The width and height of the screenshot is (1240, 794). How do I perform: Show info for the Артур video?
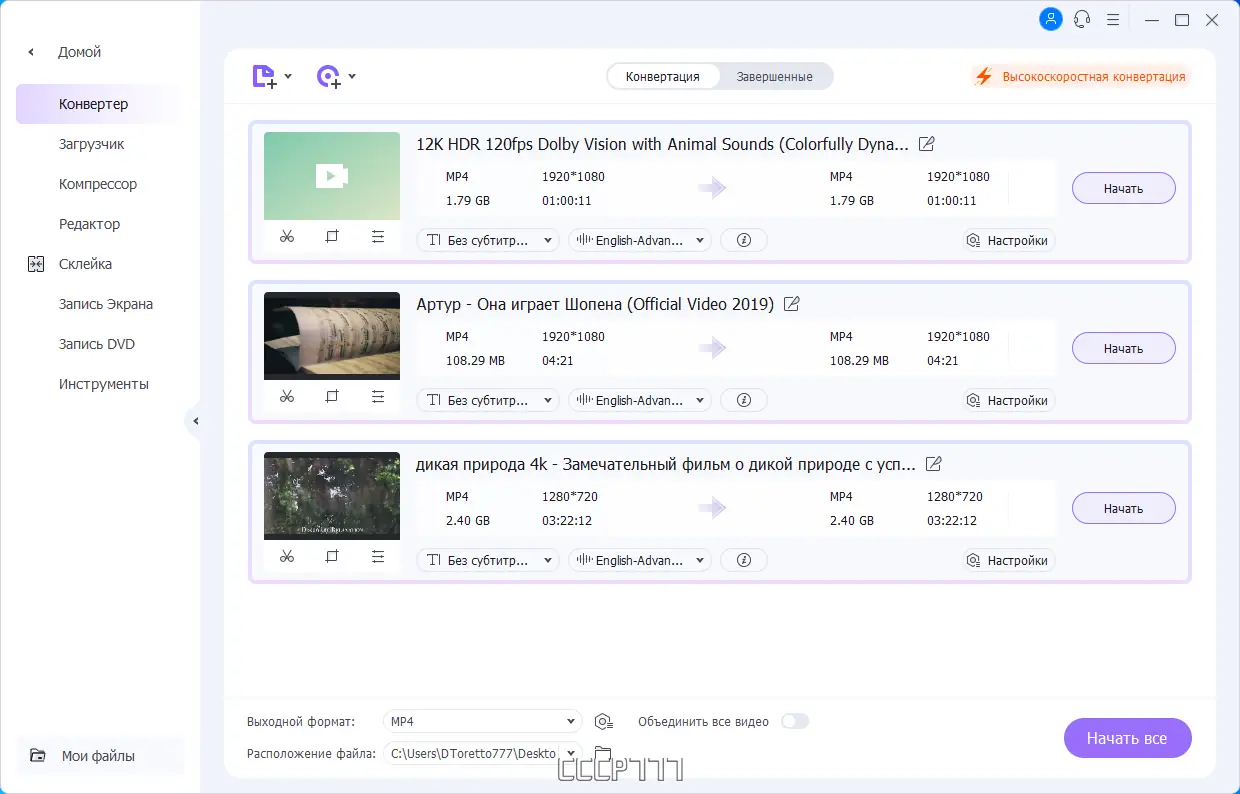[743, 400]
